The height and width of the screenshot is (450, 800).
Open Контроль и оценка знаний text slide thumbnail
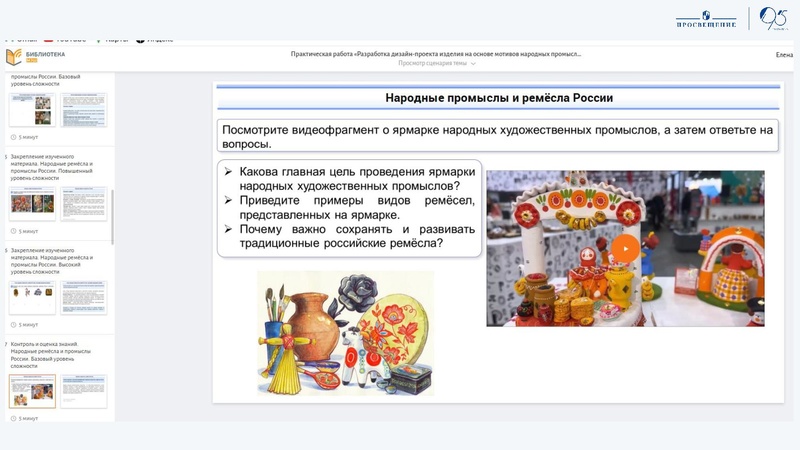coord(84,391)
